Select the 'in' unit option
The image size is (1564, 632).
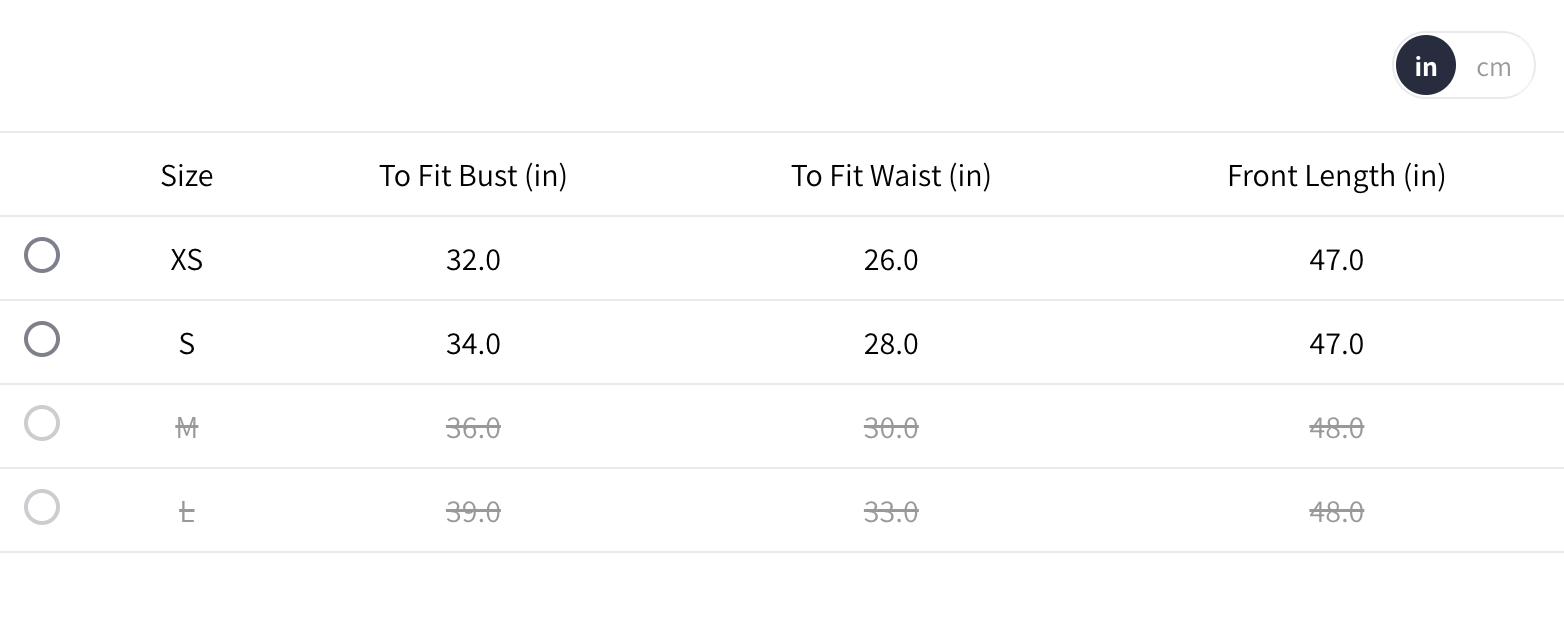coord(1425,67)
